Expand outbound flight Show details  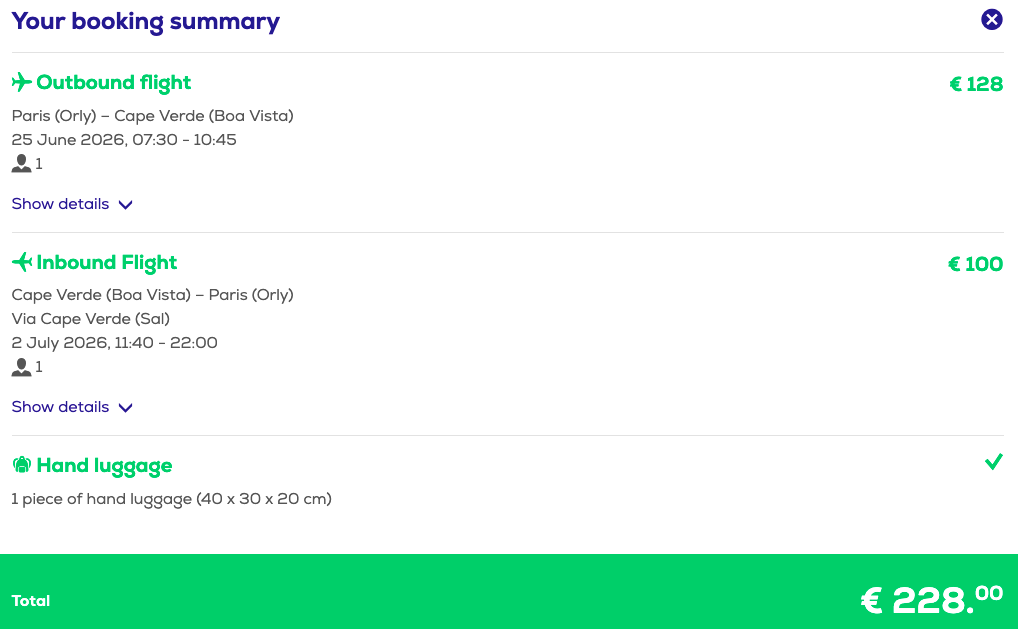tap(61, 204)
